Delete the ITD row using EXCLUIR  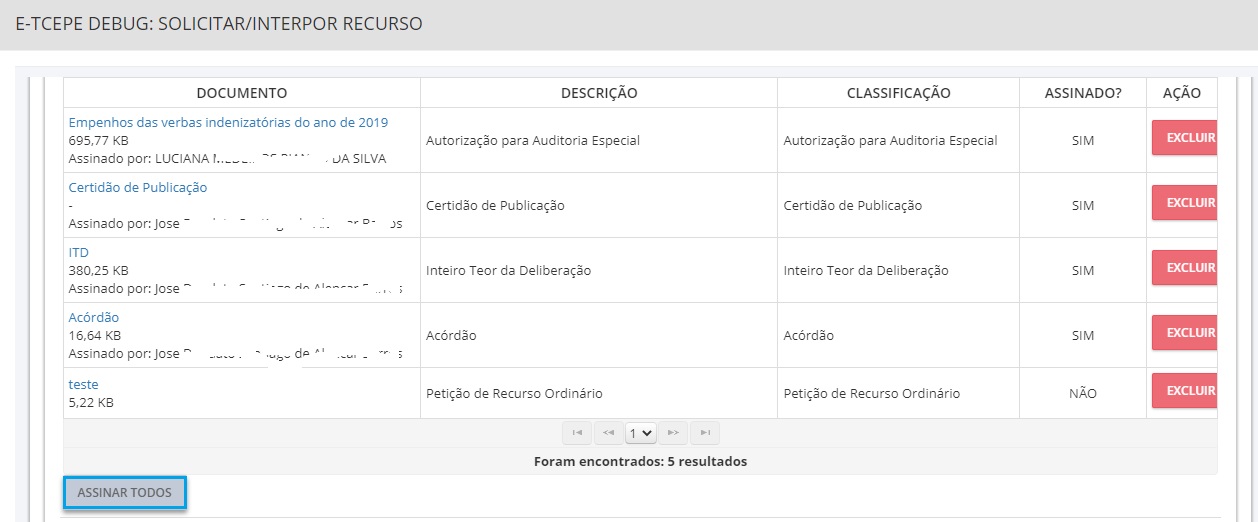point(1184,268)
